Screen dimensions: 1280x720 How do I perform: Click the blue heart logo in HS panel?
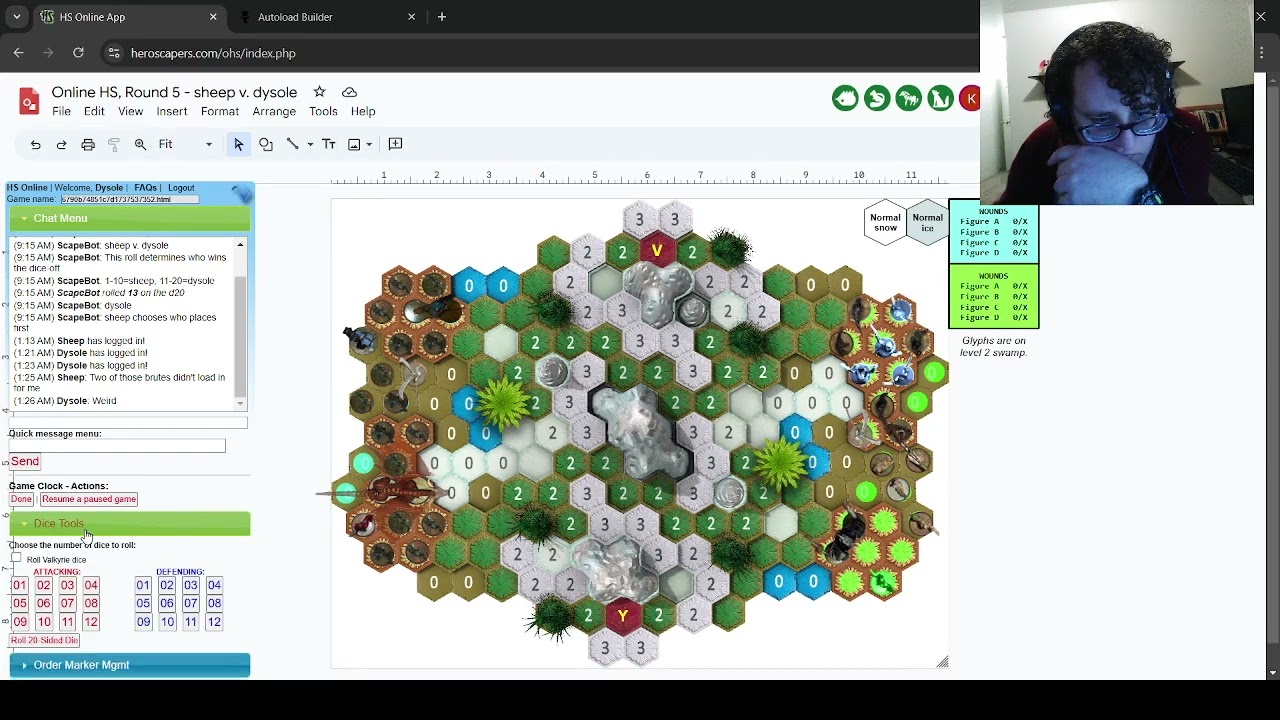point(241,193)
